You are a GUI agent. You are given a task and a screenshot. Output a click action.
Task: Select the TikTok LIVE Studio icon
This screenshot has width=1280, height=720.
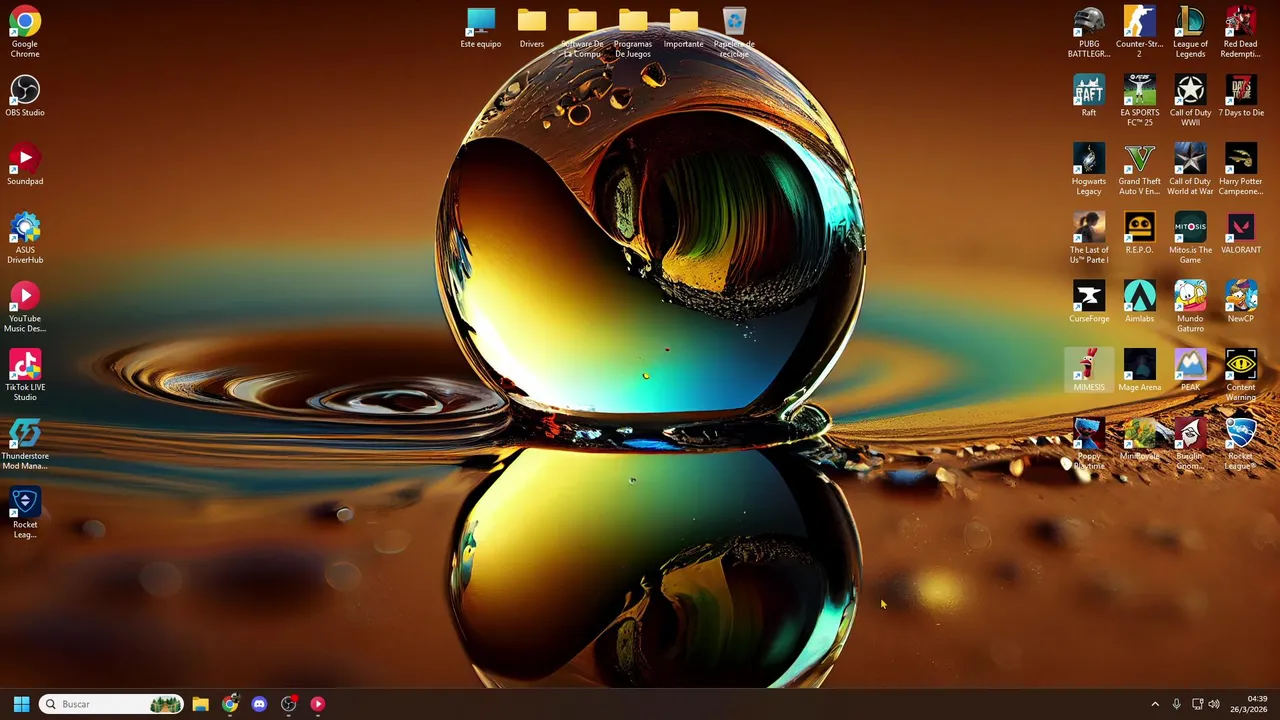pos(25,376)
